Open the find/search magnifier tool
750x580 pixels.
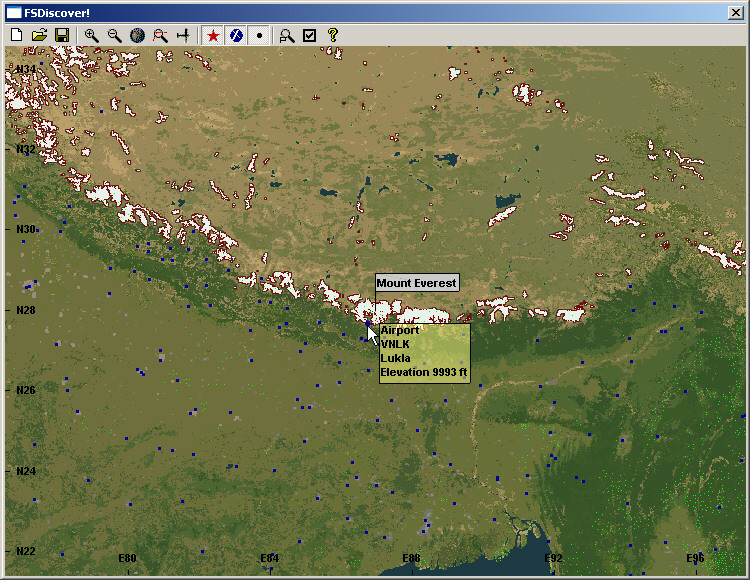point(287,35)
